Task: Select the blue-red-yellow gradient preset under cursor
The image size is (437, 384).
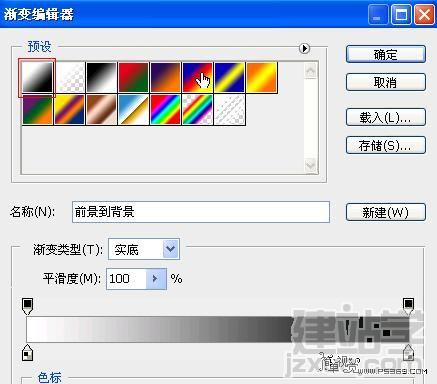Action: coord(197,77)
